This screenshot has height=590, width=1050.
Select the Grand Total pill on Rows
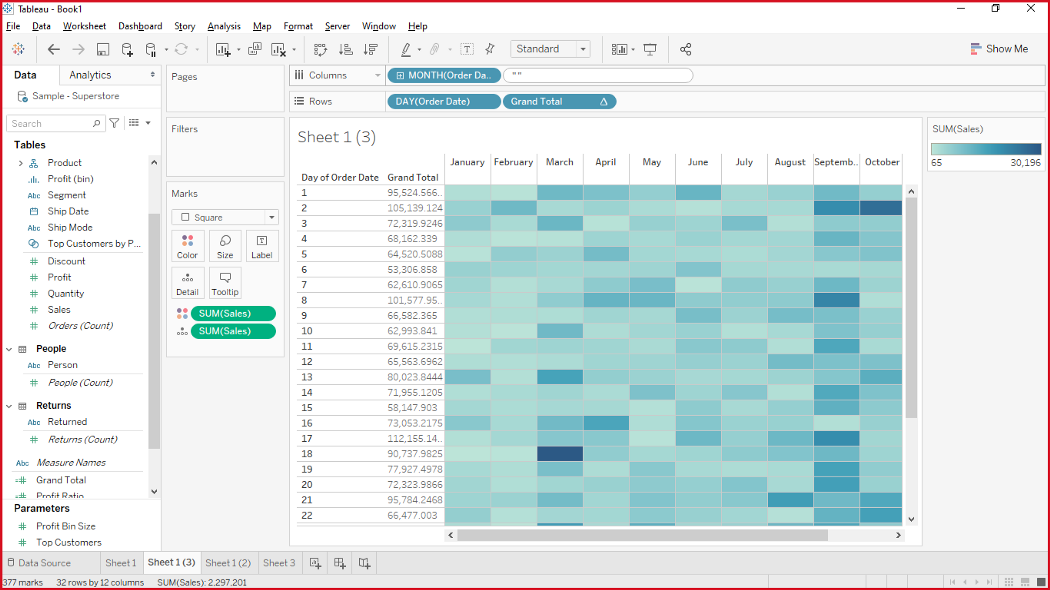[559, 102]
